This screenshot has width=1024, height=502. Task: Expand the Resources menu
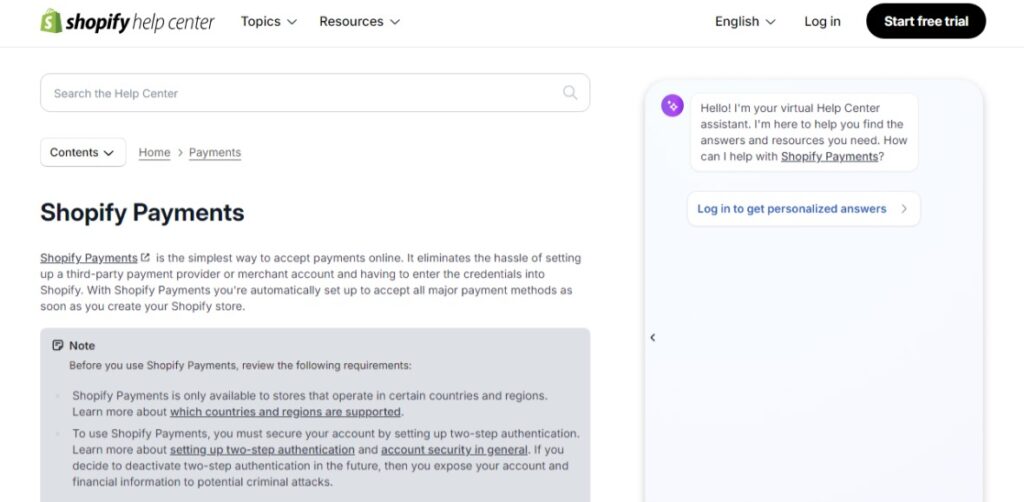click(x=359, y=22)
